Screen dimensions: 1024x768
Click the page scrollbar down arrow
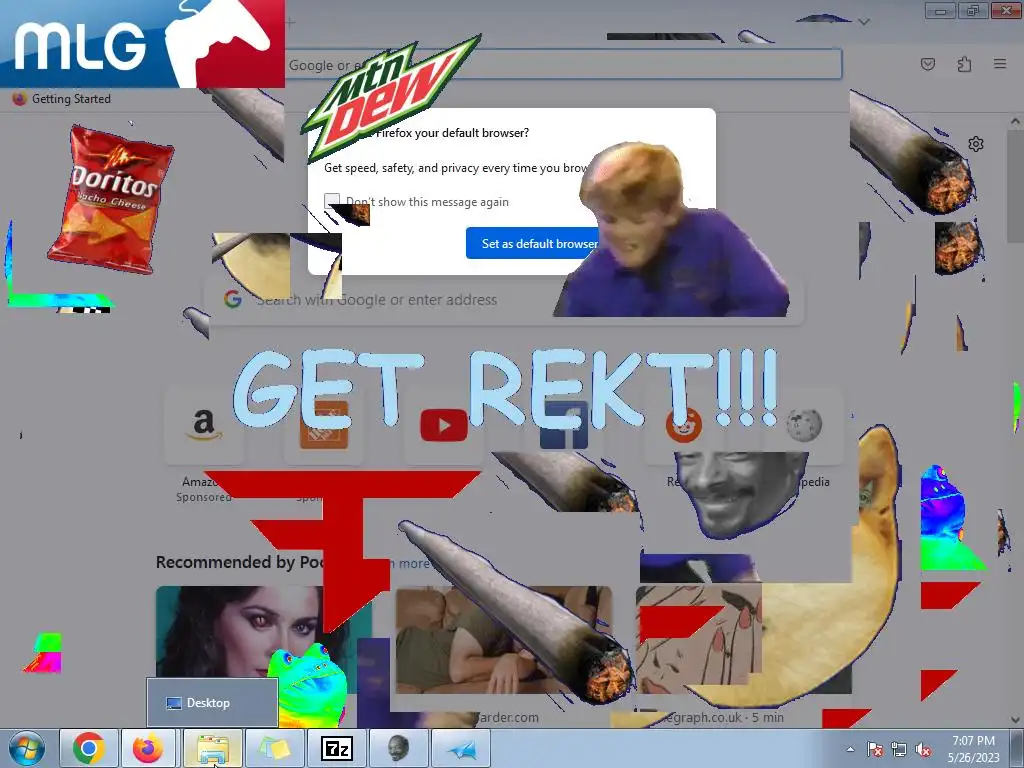pyautogui.click(x=1015, y=720)
